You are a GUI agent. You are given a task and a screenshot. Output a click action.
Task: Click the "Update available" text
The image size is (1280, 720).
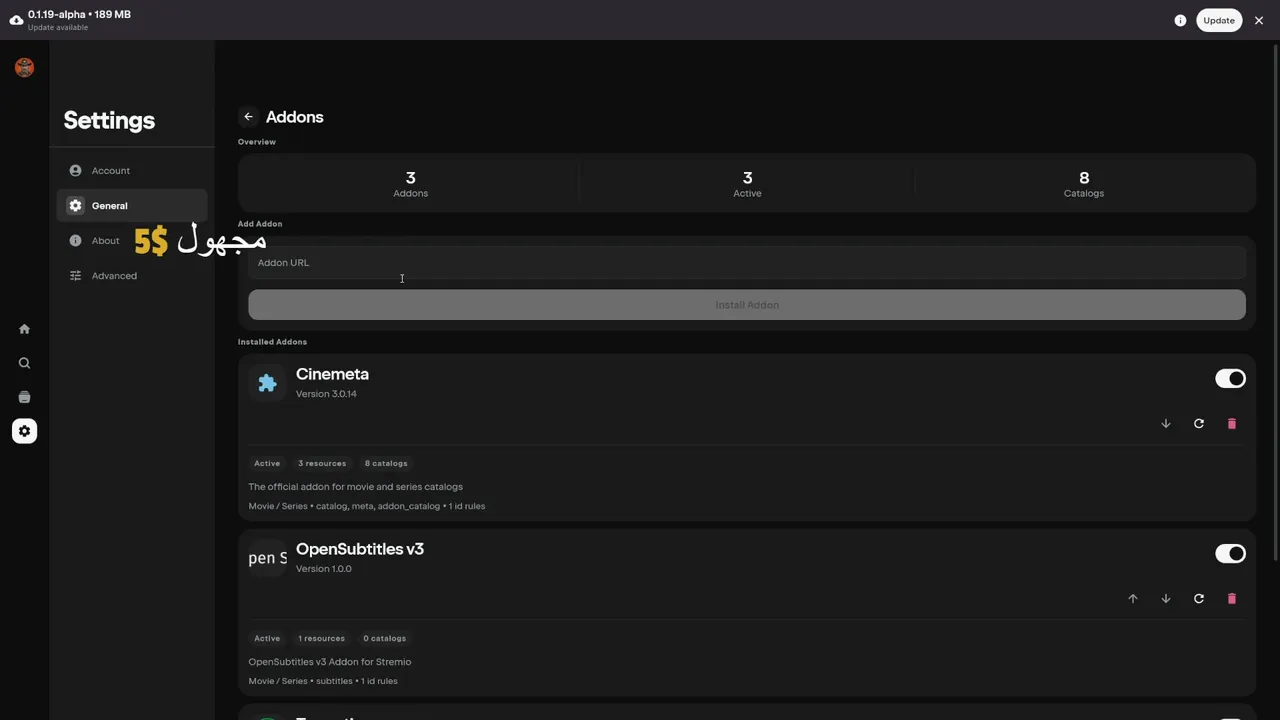(58, 28)
